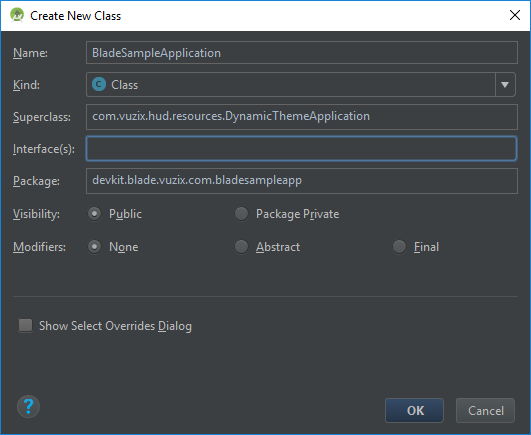Enable Show Select Overrides Dialog checkbox
The width and height of the screenshot is (531, 435).
[25, 326]
